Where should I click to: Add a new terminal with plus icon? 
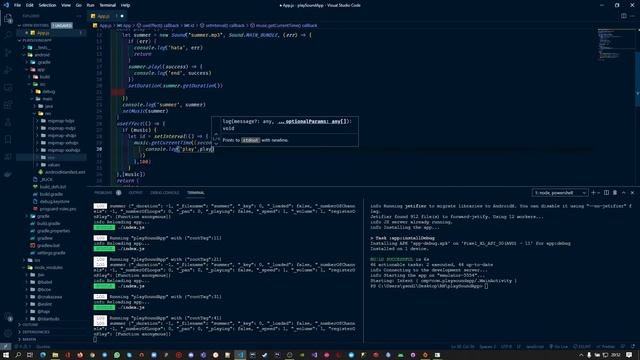click(x=594, y=193)
